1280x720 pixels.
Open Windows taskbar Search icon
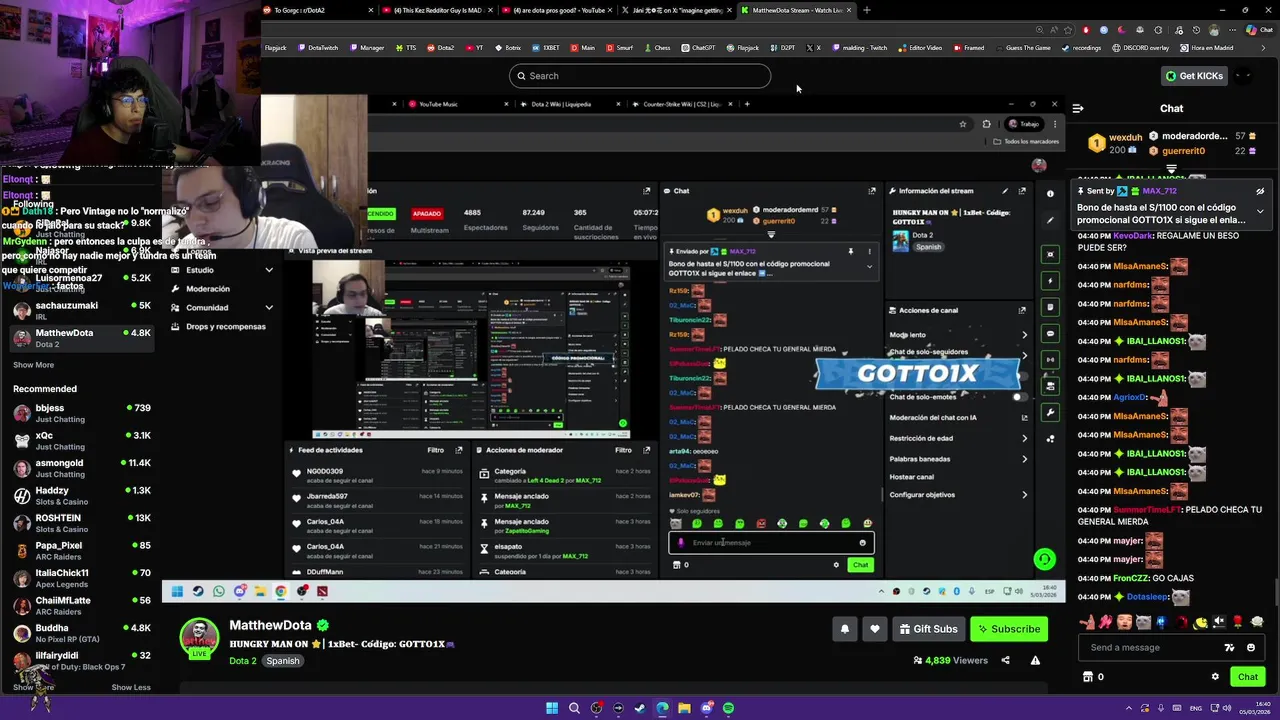point(574,708)
